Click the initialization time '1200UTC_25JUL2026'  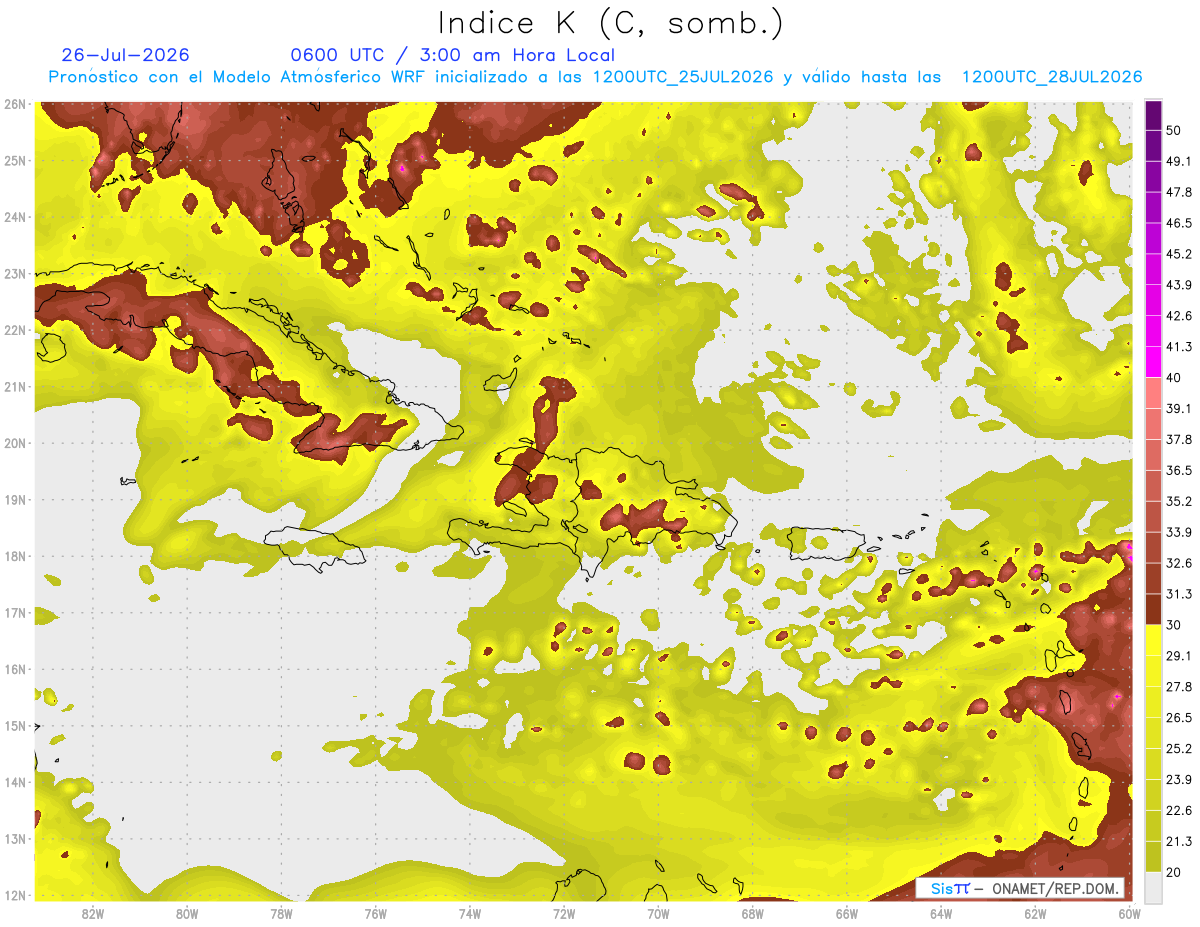tap(683, 77)
